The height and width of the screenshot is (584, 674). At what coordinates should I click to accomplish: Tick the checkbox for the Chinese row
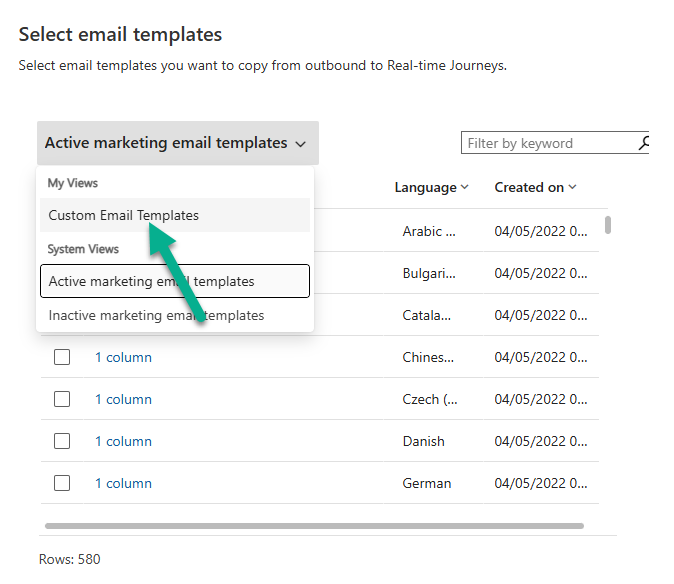tap(62, 357)
